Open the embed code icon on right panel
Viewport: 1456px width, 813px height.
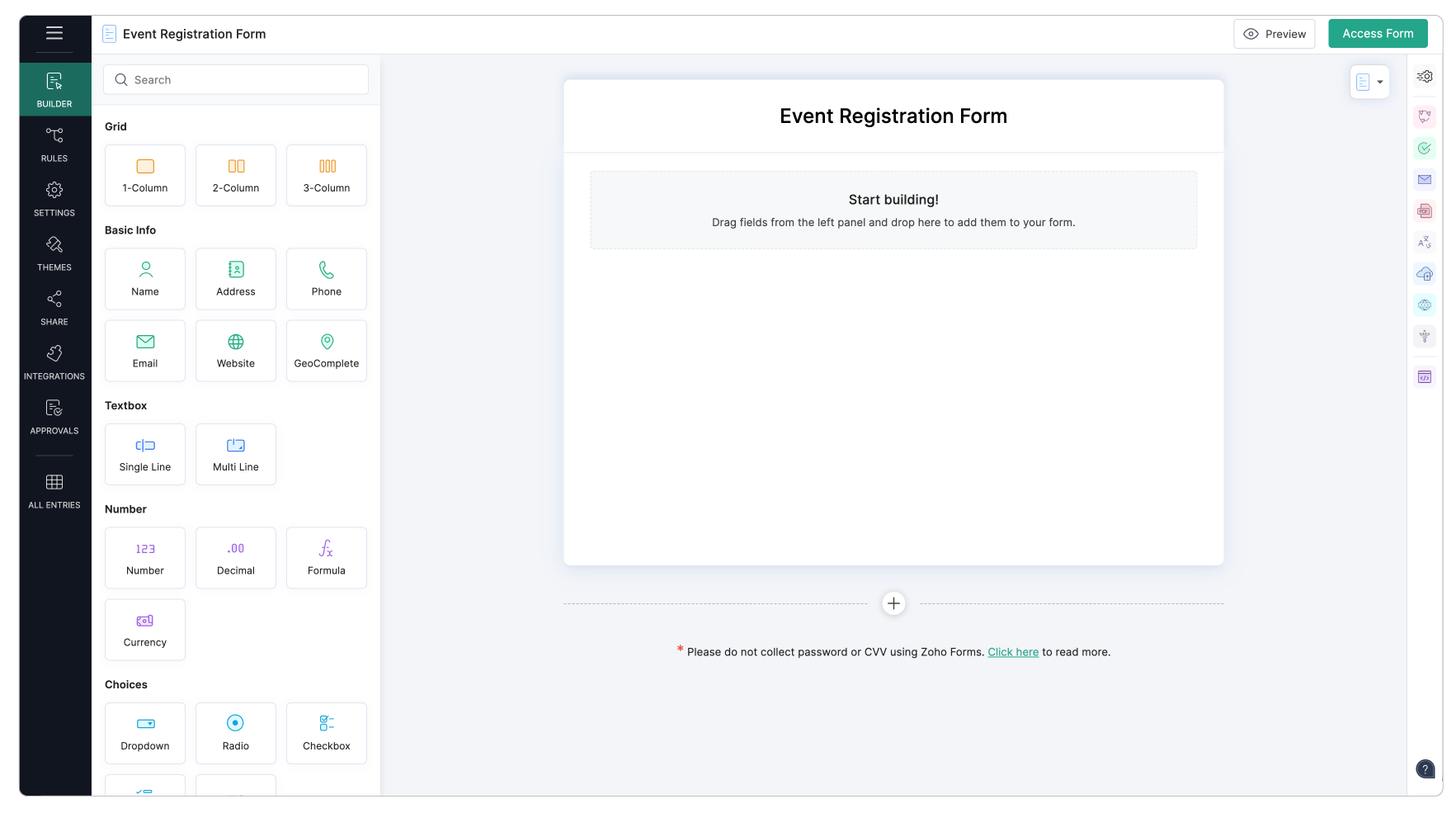point(1425,376)
